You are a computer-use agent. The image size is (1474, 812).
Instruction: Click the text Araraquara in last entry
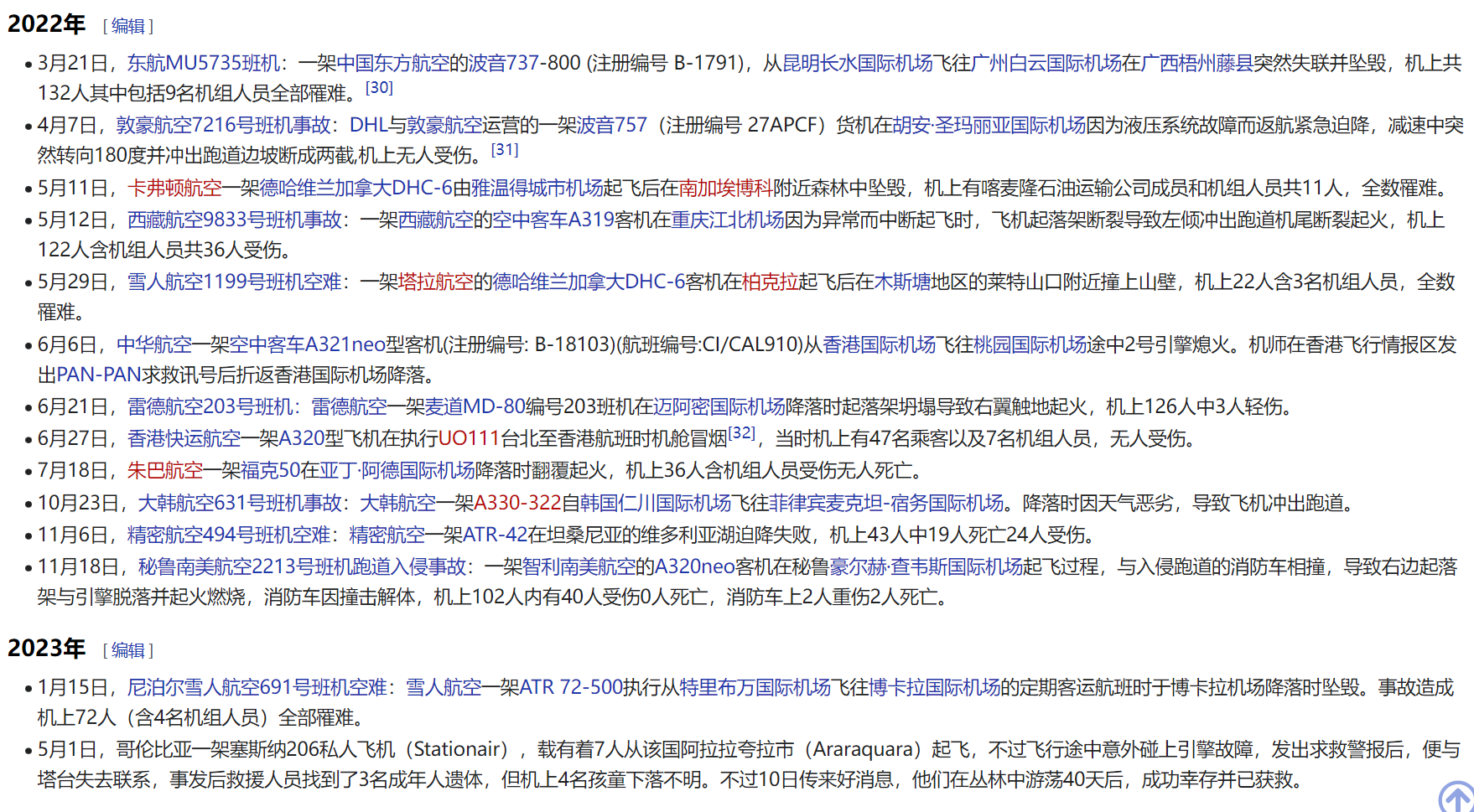click(864, 749)
